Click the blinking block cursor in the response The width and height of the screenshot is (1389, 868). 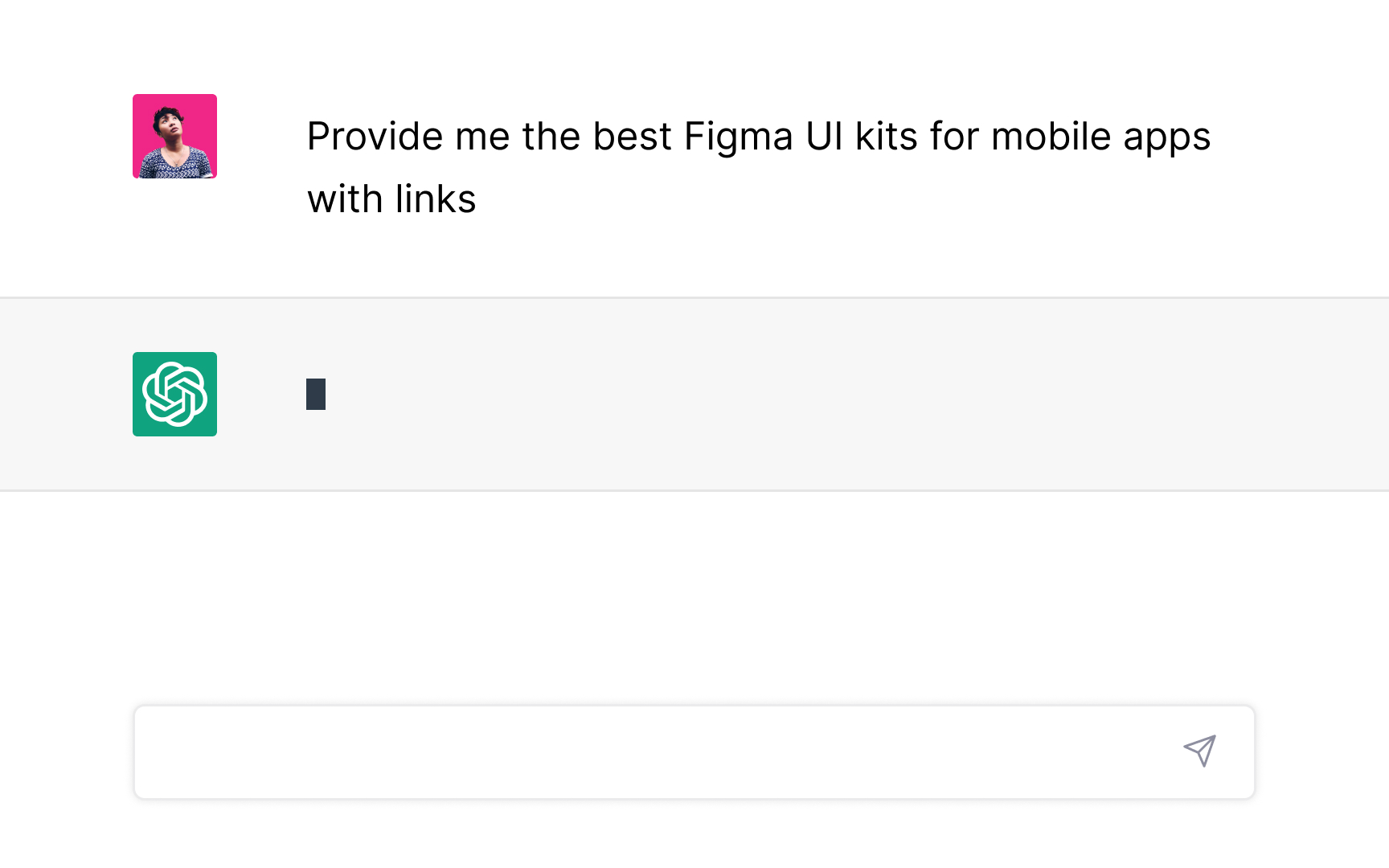[316, 394]
